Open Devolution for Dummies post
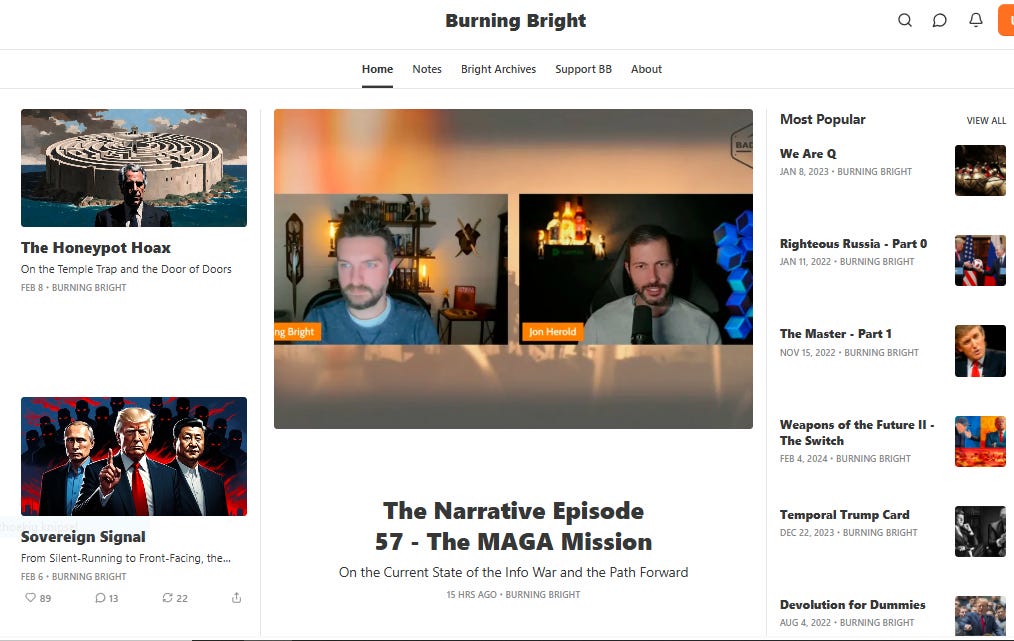1014x641 pixels. coord(852,605)
